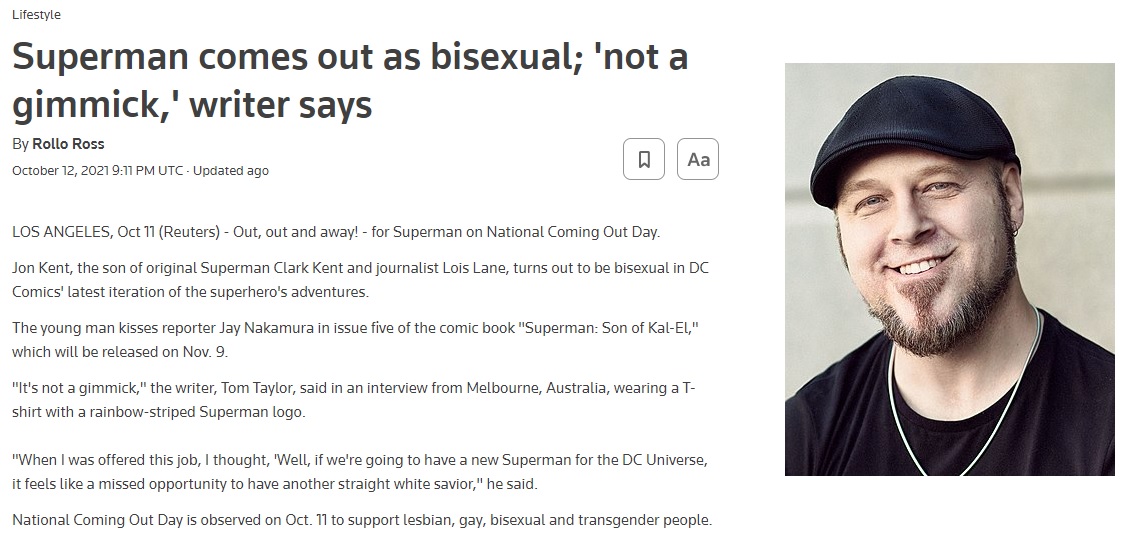Click the National Coming Out Day closing paragraph
The height and width of the screenshot is (539, 1122).
click(362, 520)
